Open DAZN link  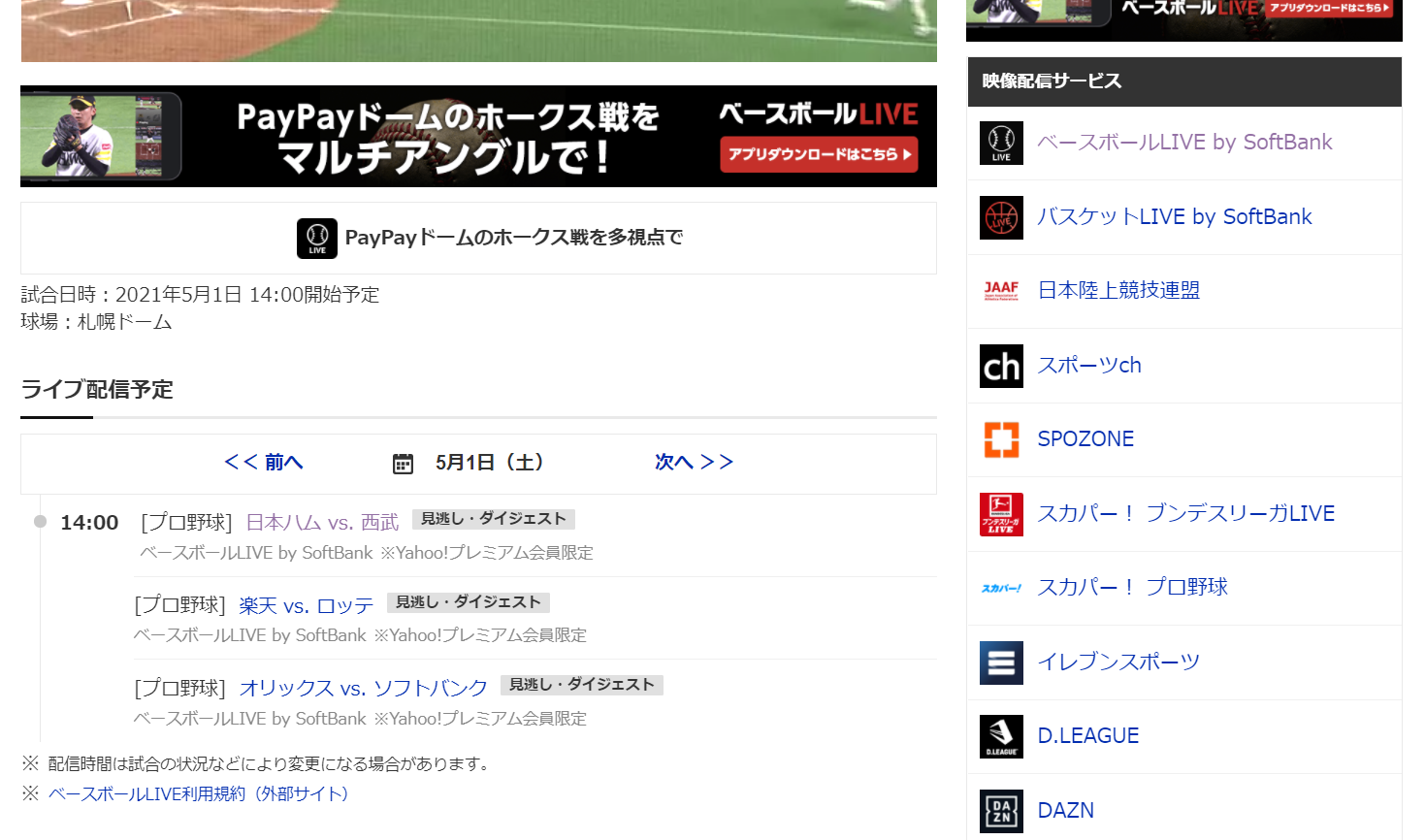[1066, 810]
